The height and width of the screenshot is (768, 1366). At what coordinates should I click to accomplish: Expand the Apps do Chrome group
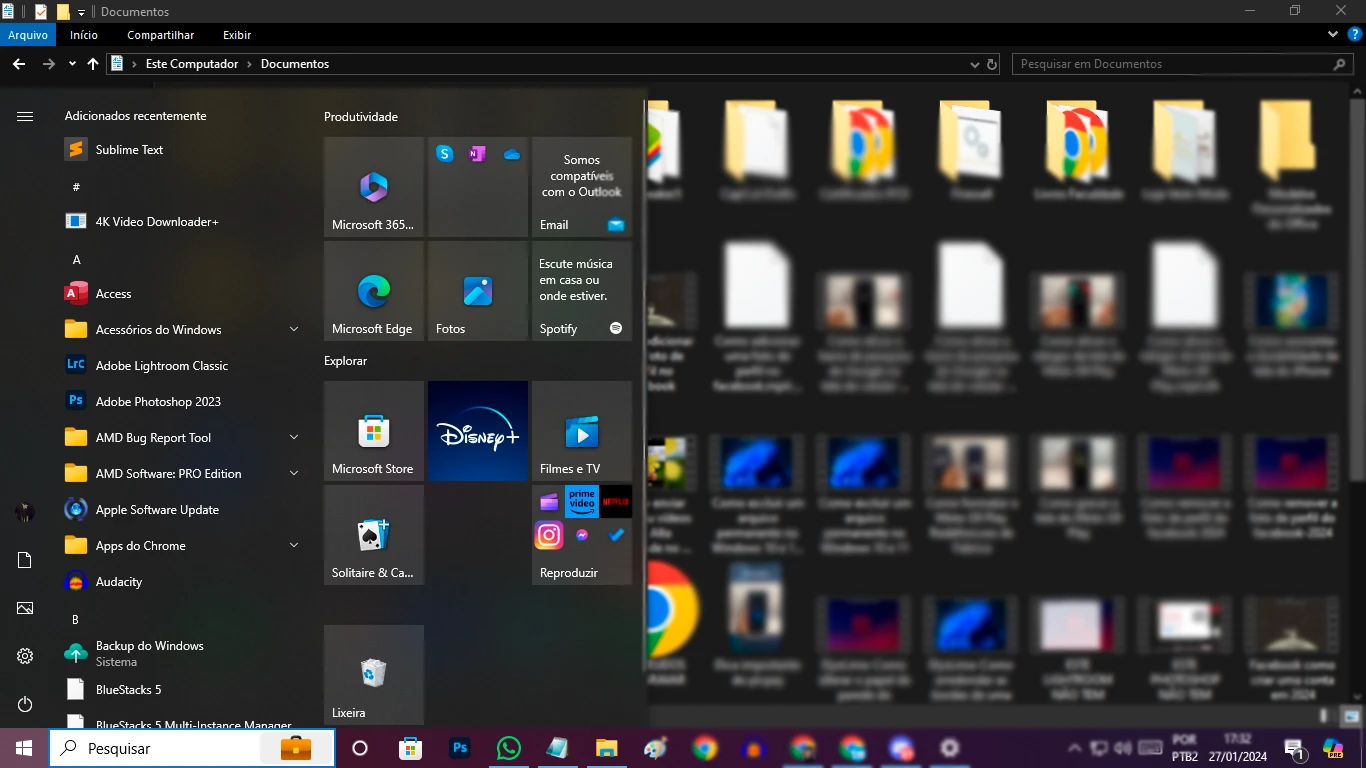point(293,545)
